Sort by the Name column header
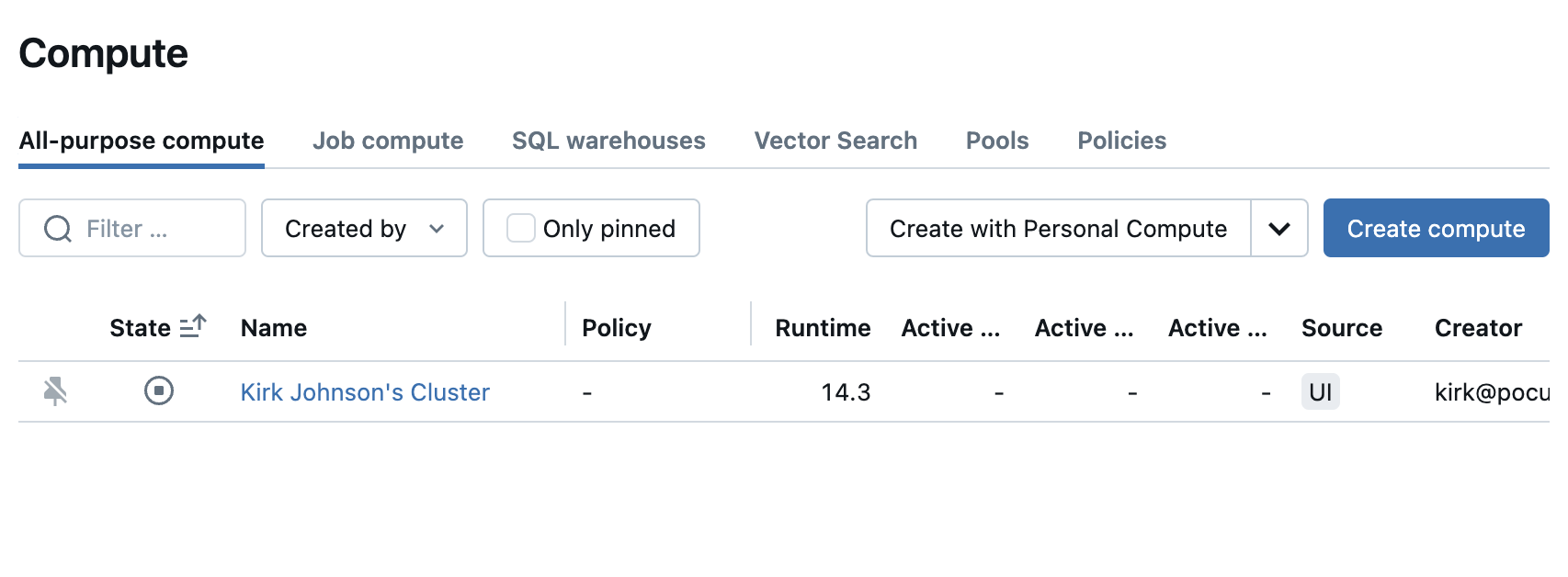Screen dimensions: 1568x577 click(274, 328)
